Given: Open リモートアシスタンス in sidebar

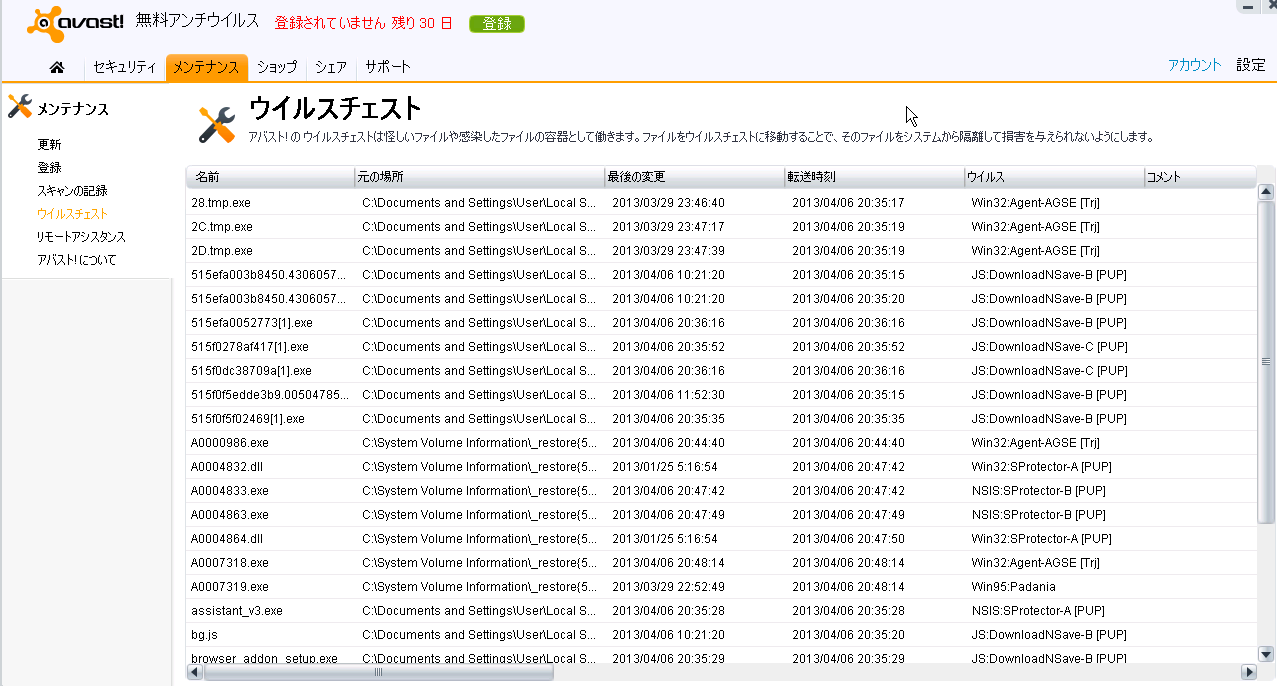Looking at the screenshot, I should click(81, 237).
